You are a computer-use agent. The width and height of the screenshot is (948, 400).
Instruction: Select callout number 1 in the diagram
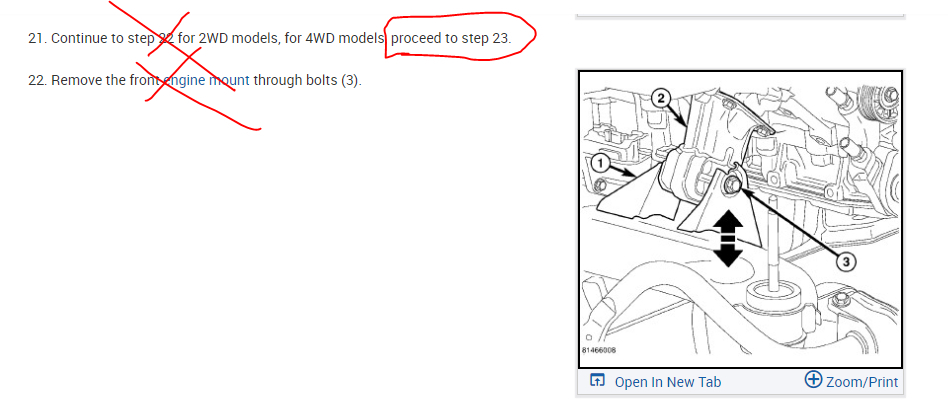click(599, 163)
